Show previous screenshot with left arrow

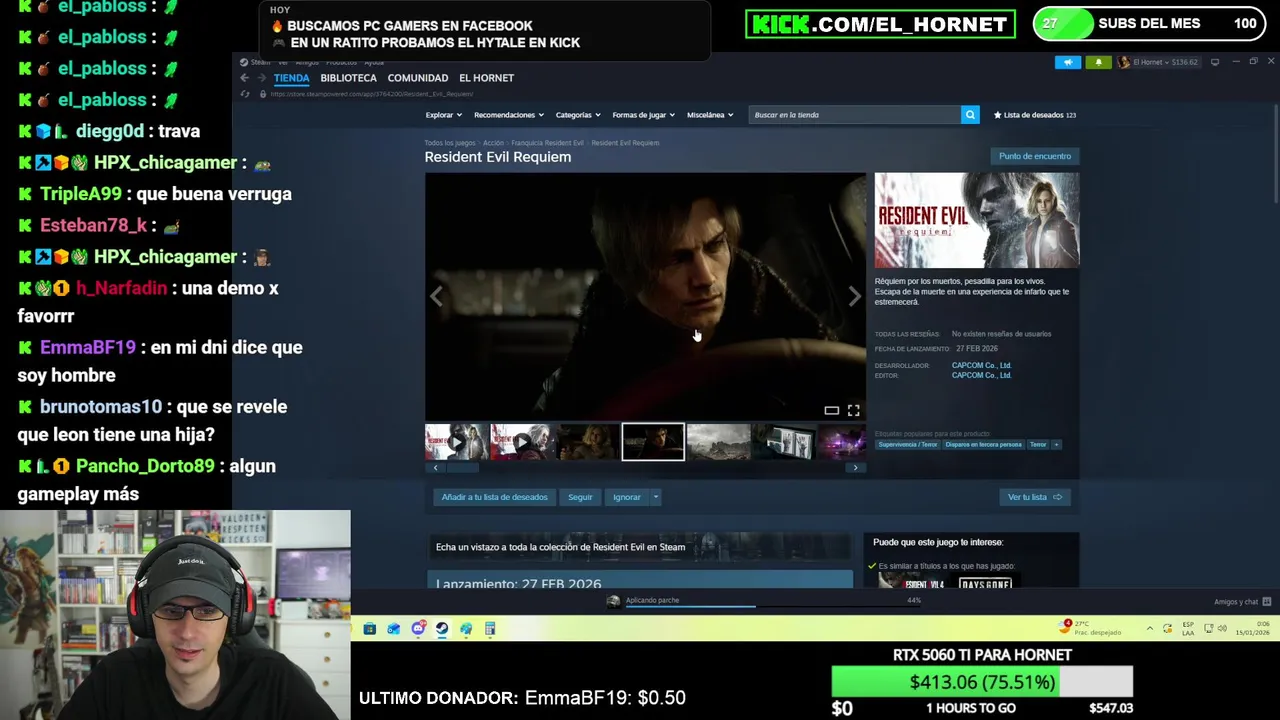pyautogui.click(x=436, y=296)
